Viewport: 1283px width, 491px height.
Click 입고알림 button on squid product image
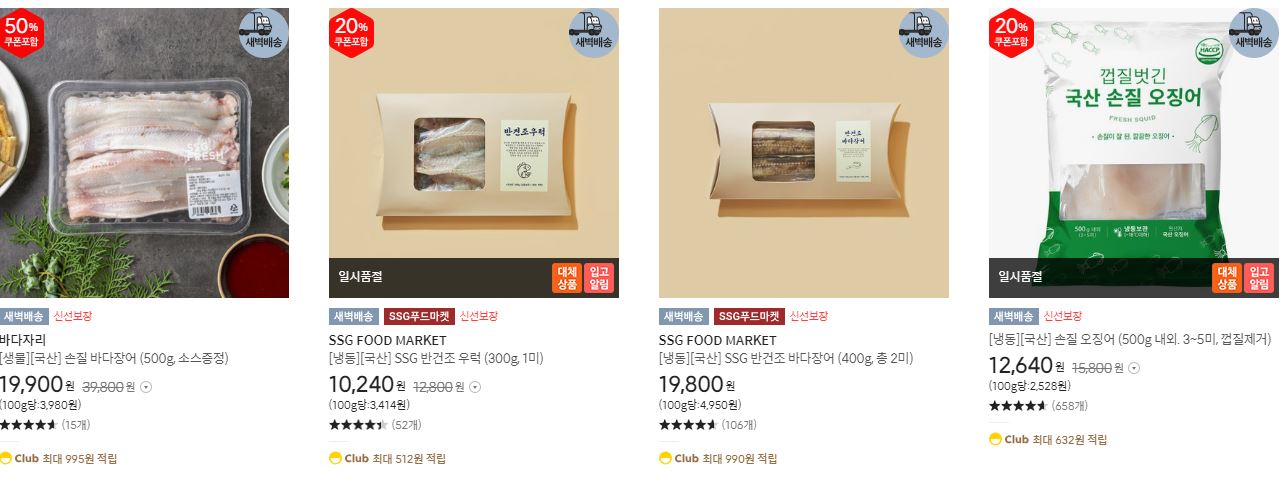[1259, 278]
